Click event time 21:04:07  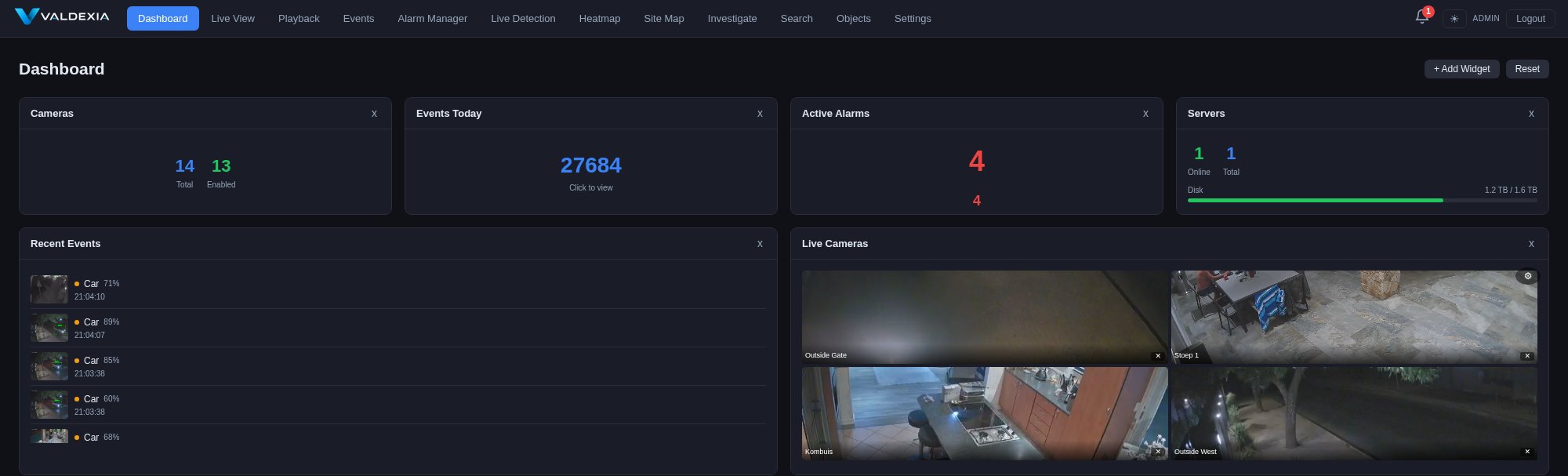[89, 336]
